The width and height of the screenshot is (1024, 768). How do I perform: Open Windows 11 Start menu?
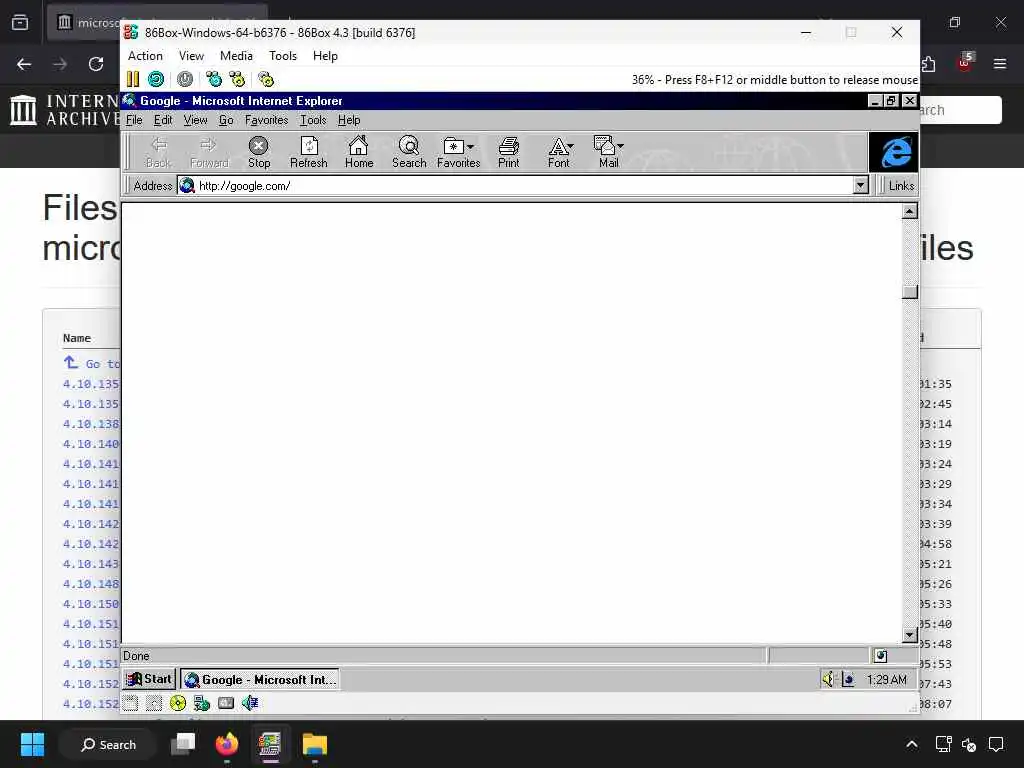(x=32, y=744)
